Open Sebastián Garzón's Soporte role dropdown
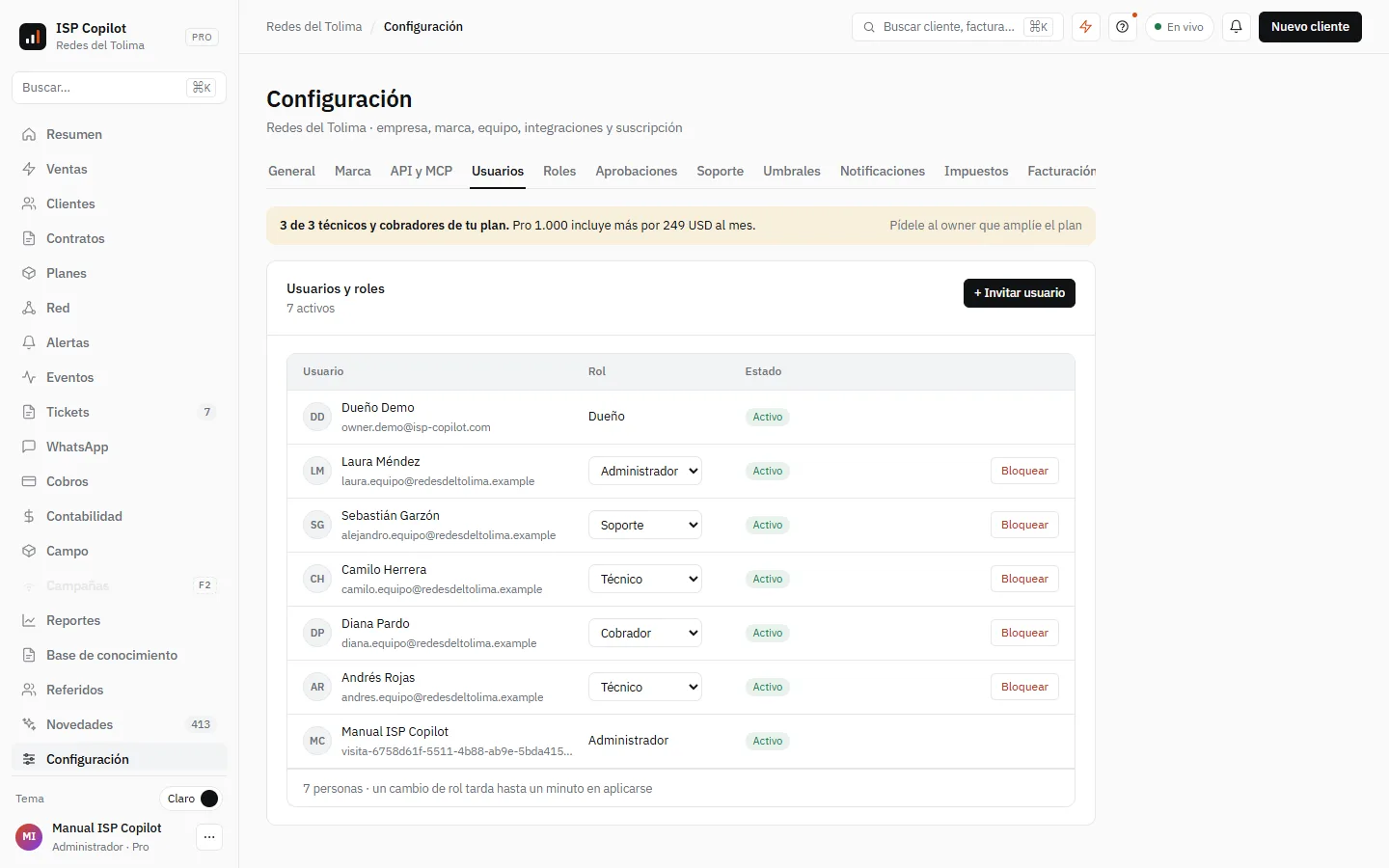The image size is (1389, 868). coord(645,525)
